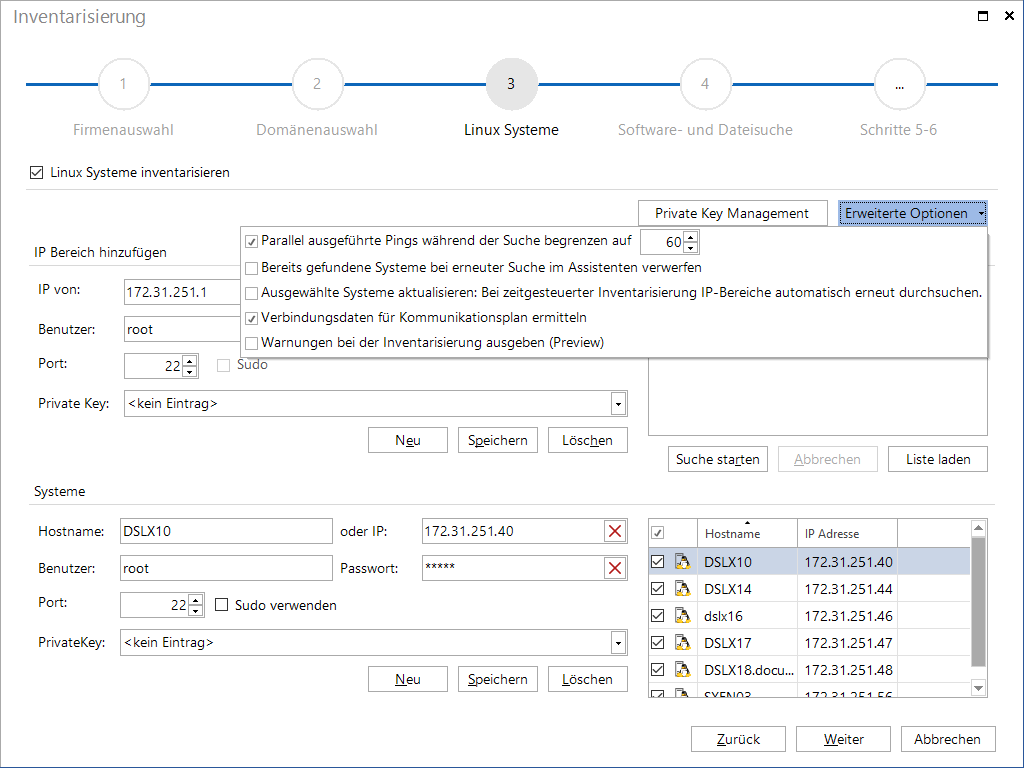Enable 'Ausgewählte Systeme aktualisieren' option
The height and width of the screenshot is (768, 1024).
click(x=251, y=293)
